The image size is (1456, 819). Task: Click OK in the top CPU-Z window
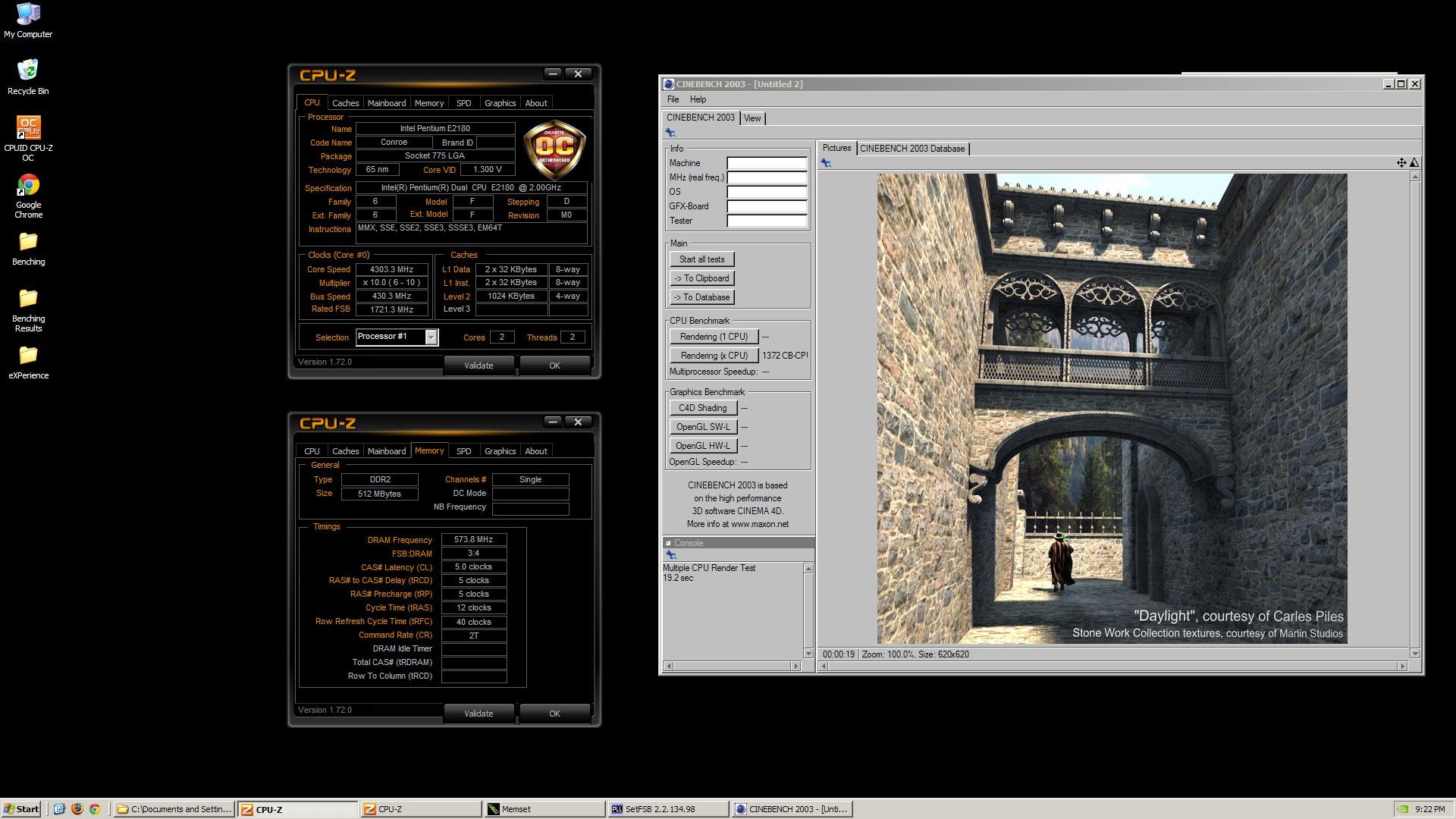tap(554, 366)
